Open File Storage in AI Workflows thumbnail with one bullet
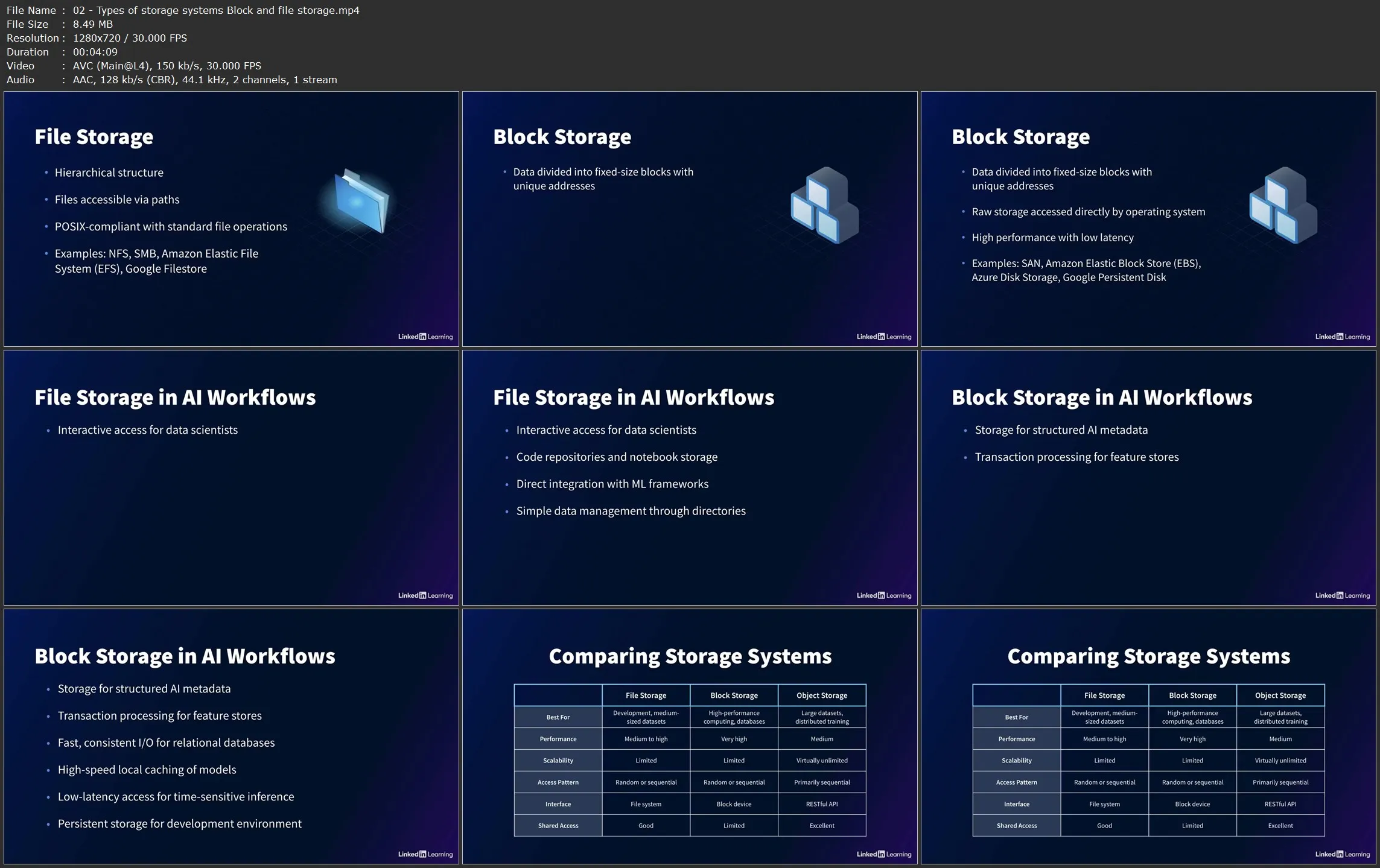The height and width of the screenshot is (868, 1380). 231,478
